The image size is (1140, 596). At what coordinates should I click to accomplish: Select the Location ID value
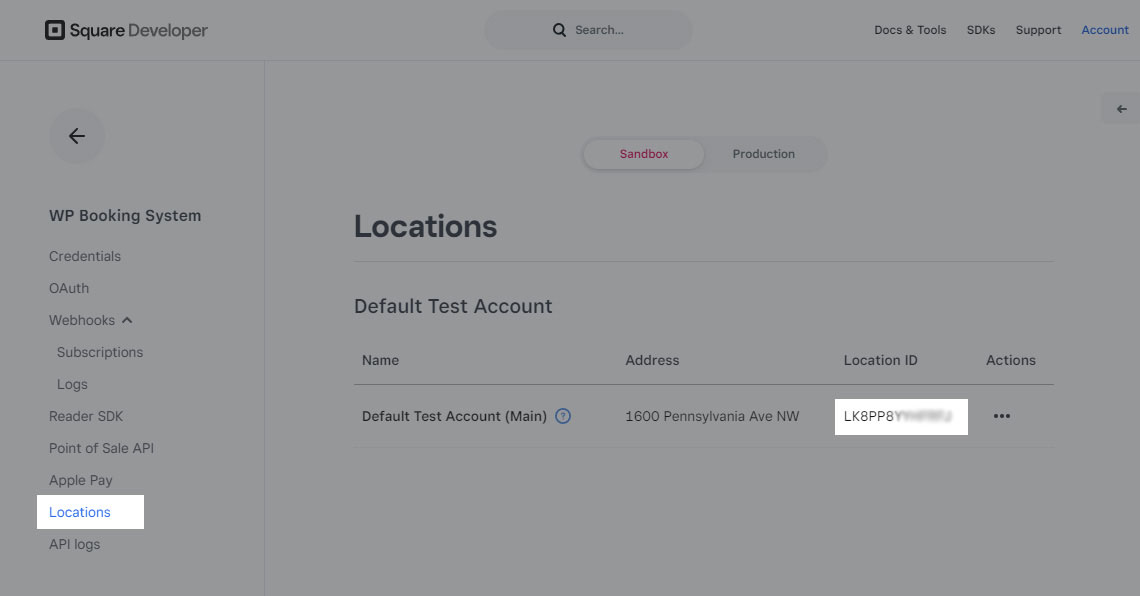901,416
